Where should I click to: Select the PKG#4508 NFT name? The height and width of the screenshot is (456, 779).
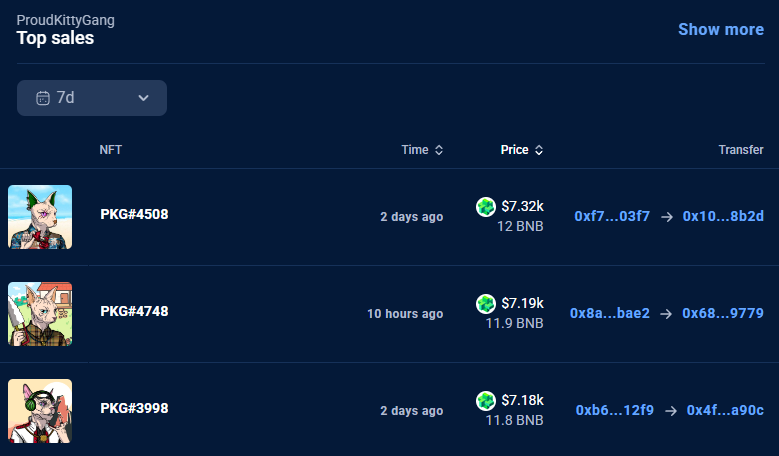tap(134, 215)
